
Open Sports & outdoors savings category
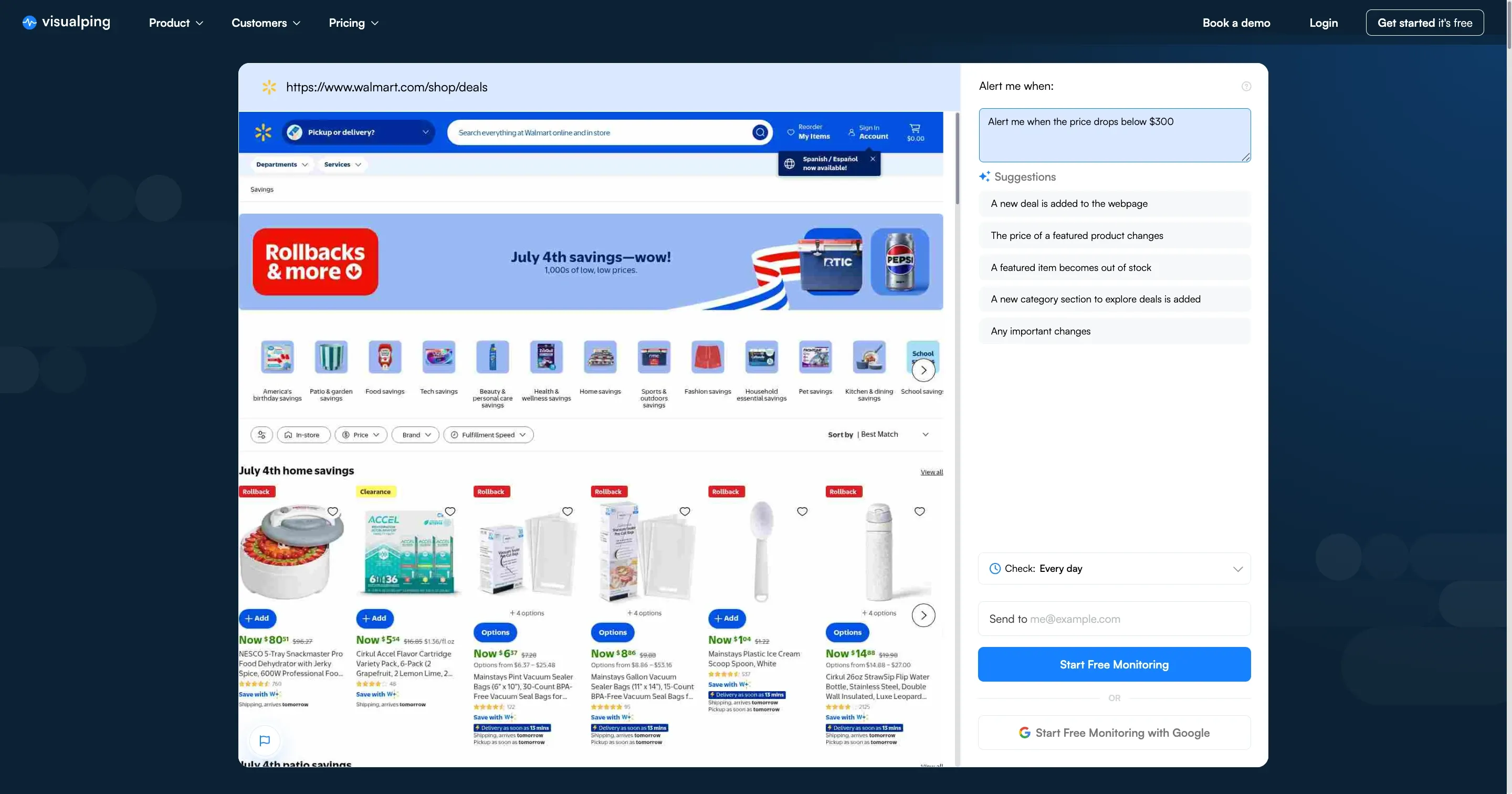click(x=654, y=374)
